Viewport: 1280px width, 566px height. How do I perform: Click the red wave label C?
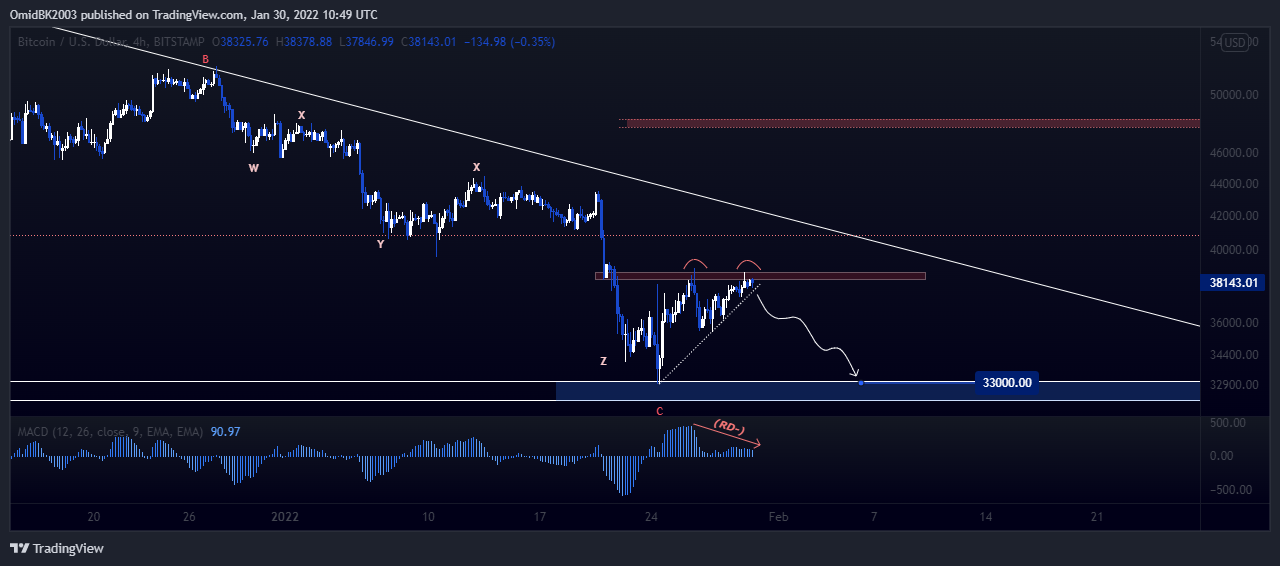pos(659,411)
